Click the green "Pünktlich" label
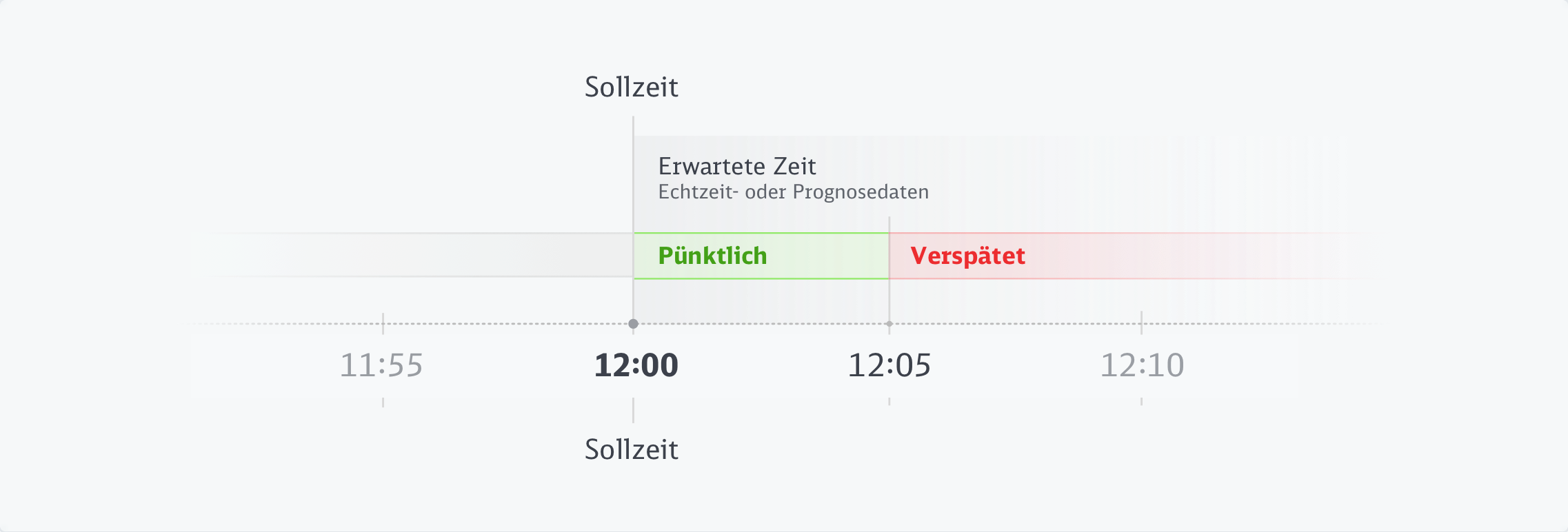 coord(712,256)
